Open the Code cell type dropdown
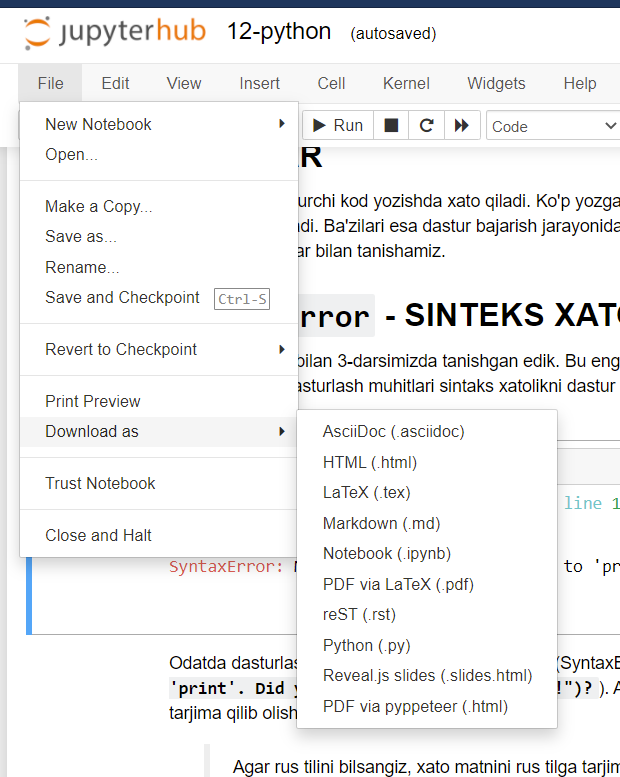Viewport: 620px width, 777px height. coord(553,126)
